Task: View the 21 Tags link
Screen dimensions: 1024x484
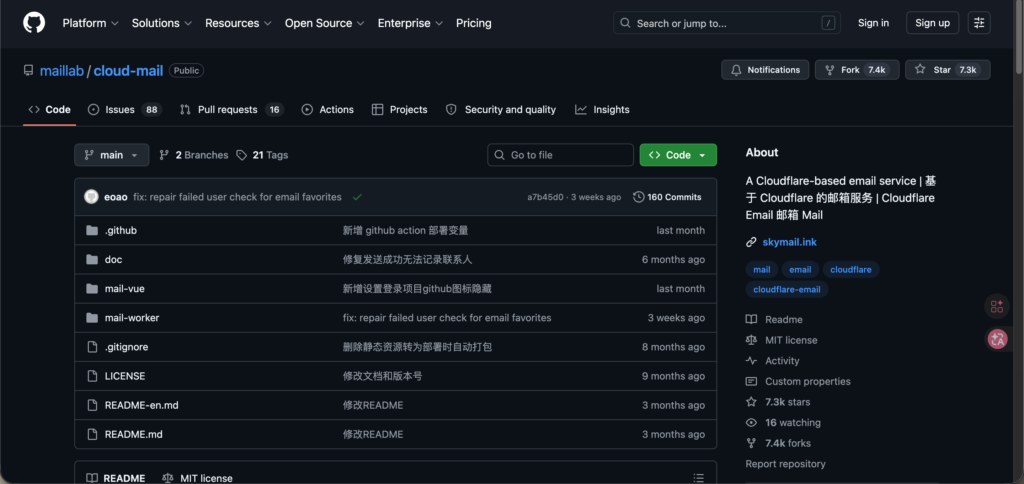Action: coord(262,155)
